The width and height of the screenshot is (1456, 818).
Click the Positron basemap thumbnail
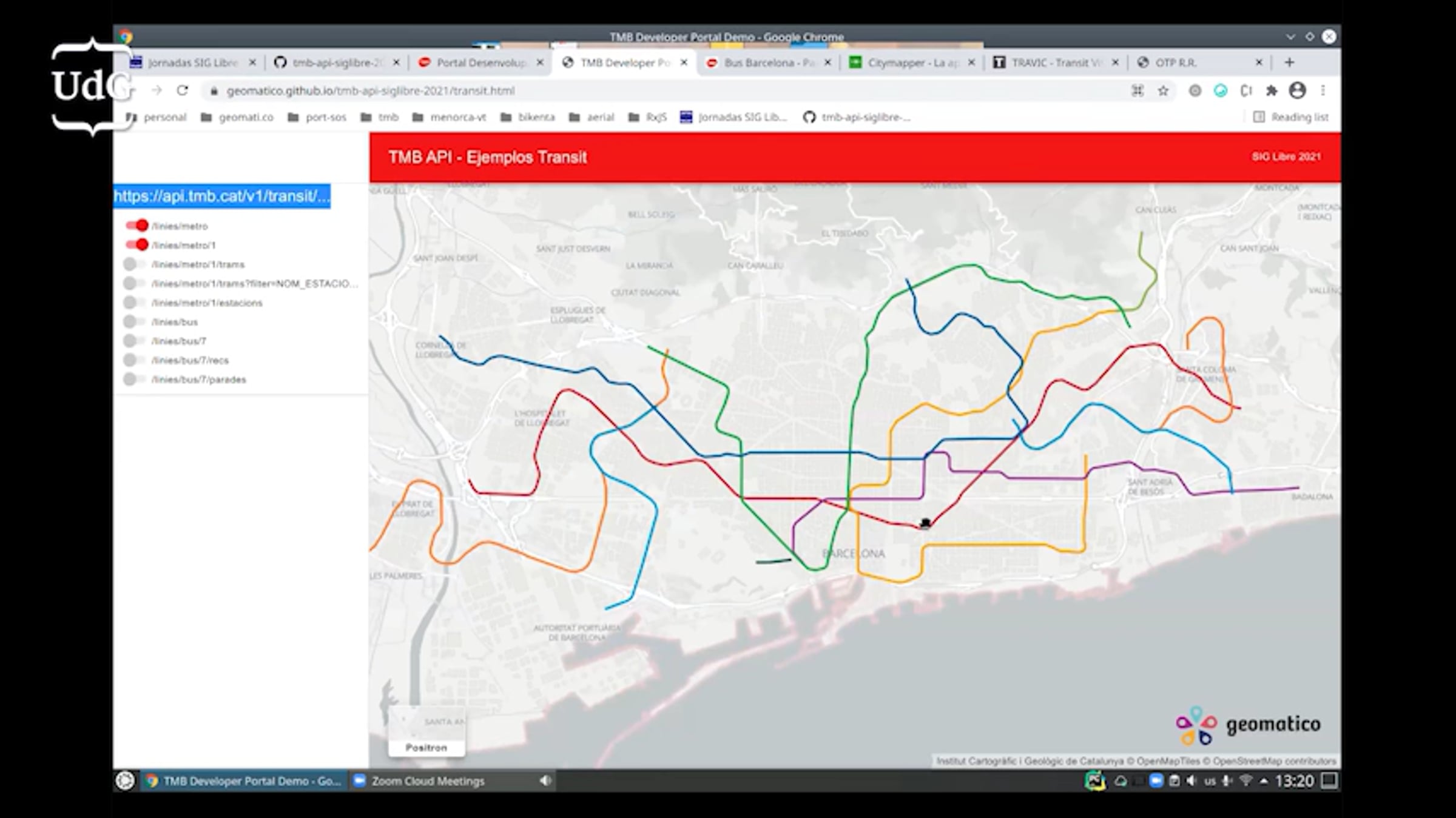[x=426, y=730]
